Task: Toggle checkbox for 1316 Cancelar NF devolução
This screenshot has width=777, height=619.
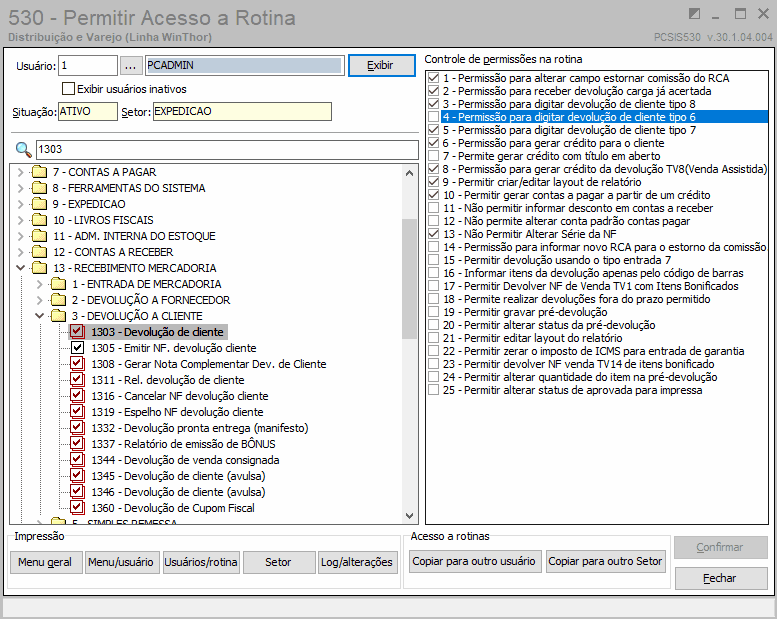Action: pos(77,395)
